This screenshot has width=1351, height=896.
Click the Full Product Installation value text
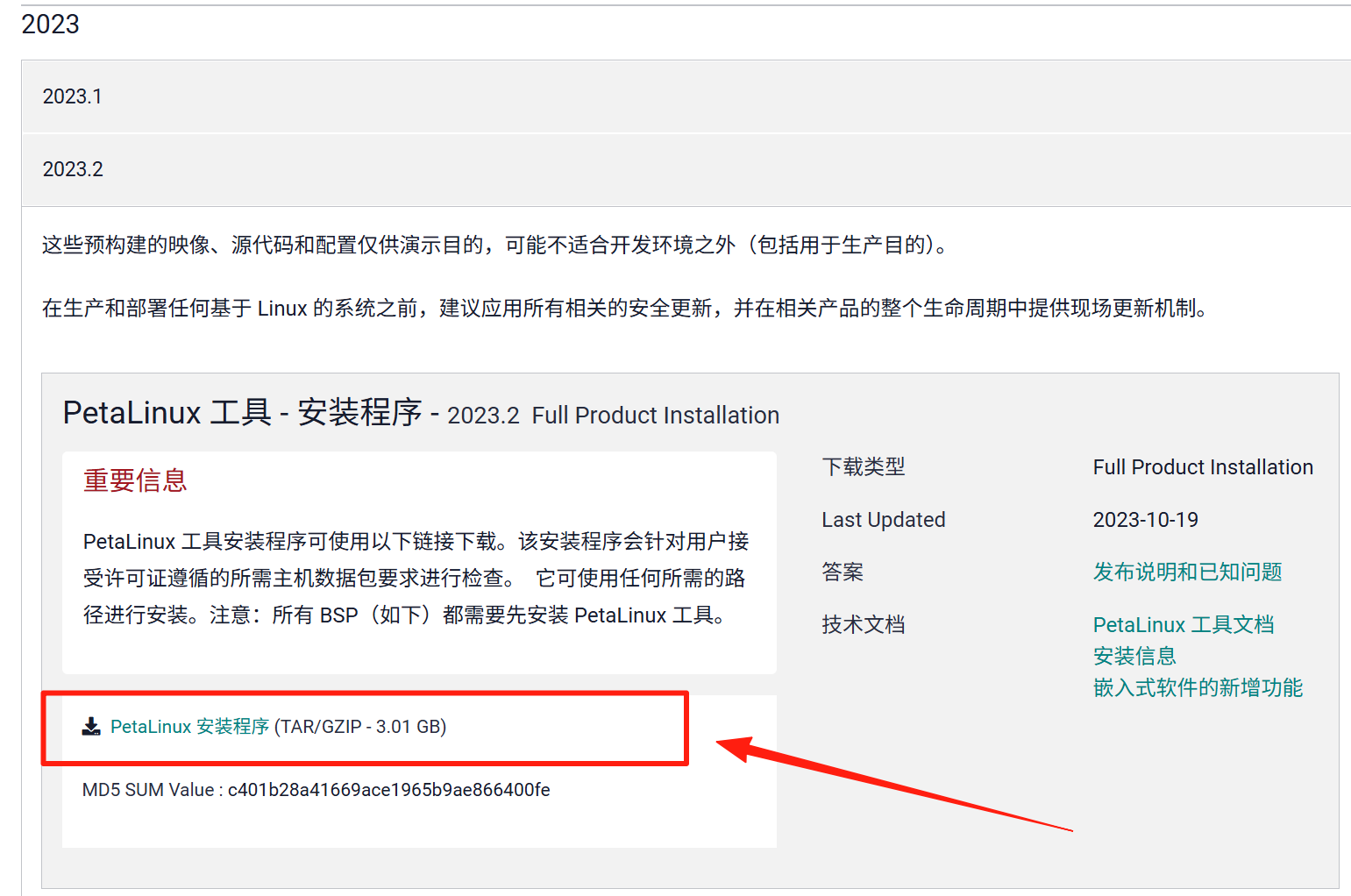(1203, 466)
